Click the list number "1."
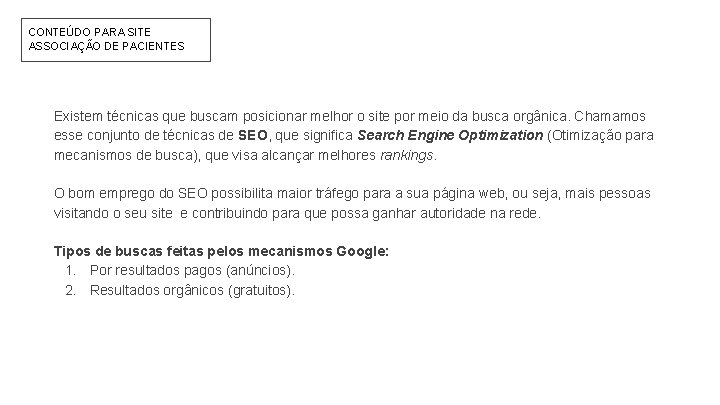The width and height of the screenshot is (720, 405). pyautogui.click(x=70, y=270)
